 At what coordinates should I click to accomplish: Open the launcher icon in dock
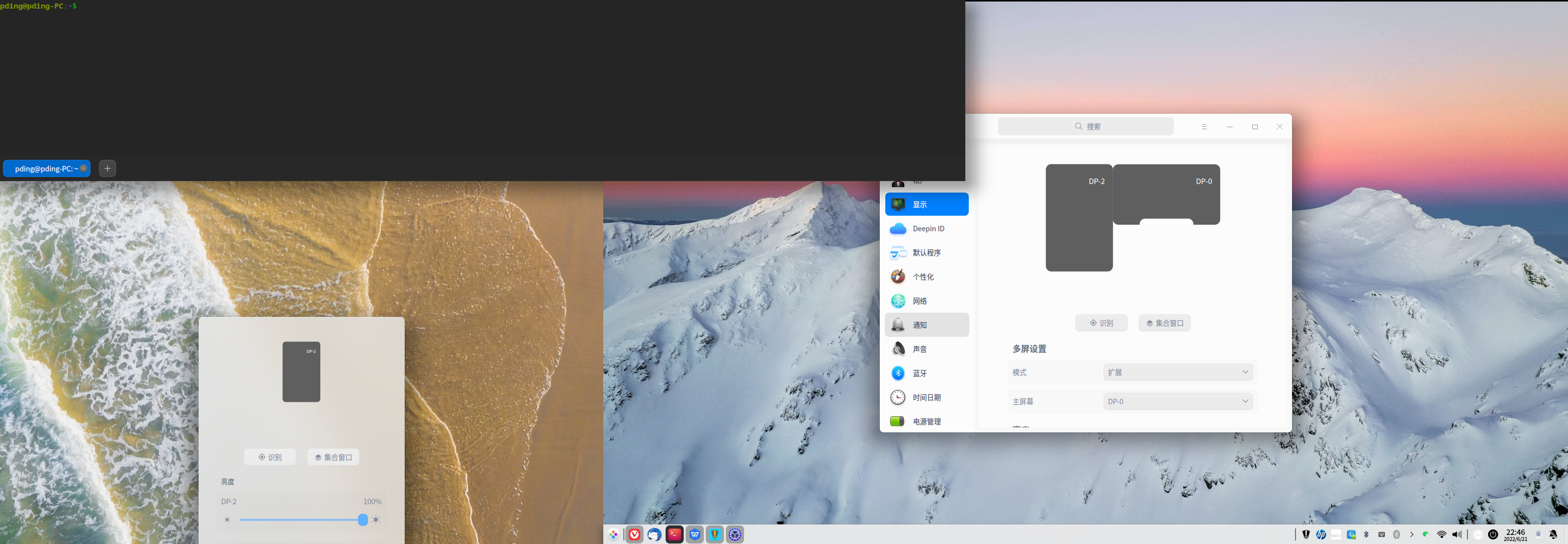[x=613, y=535]
